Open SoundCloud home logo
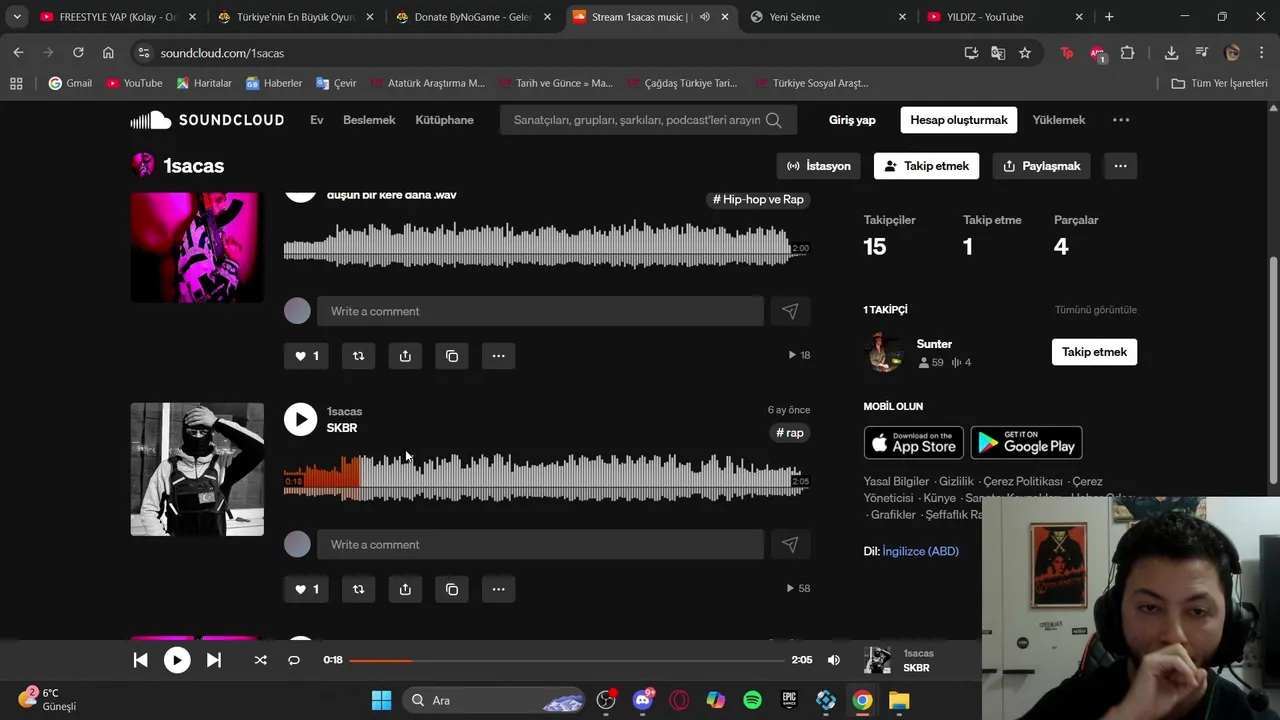The image size is (1280, 720). [207, 120]
